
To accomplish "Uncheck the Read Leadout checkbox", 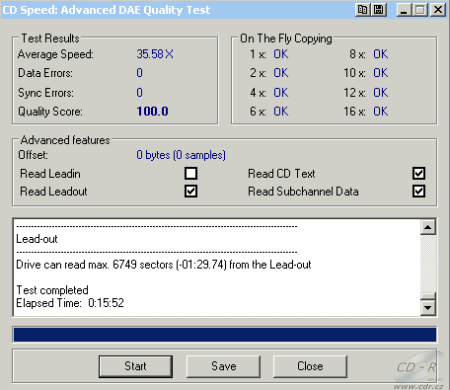I will tap(191, 191).
